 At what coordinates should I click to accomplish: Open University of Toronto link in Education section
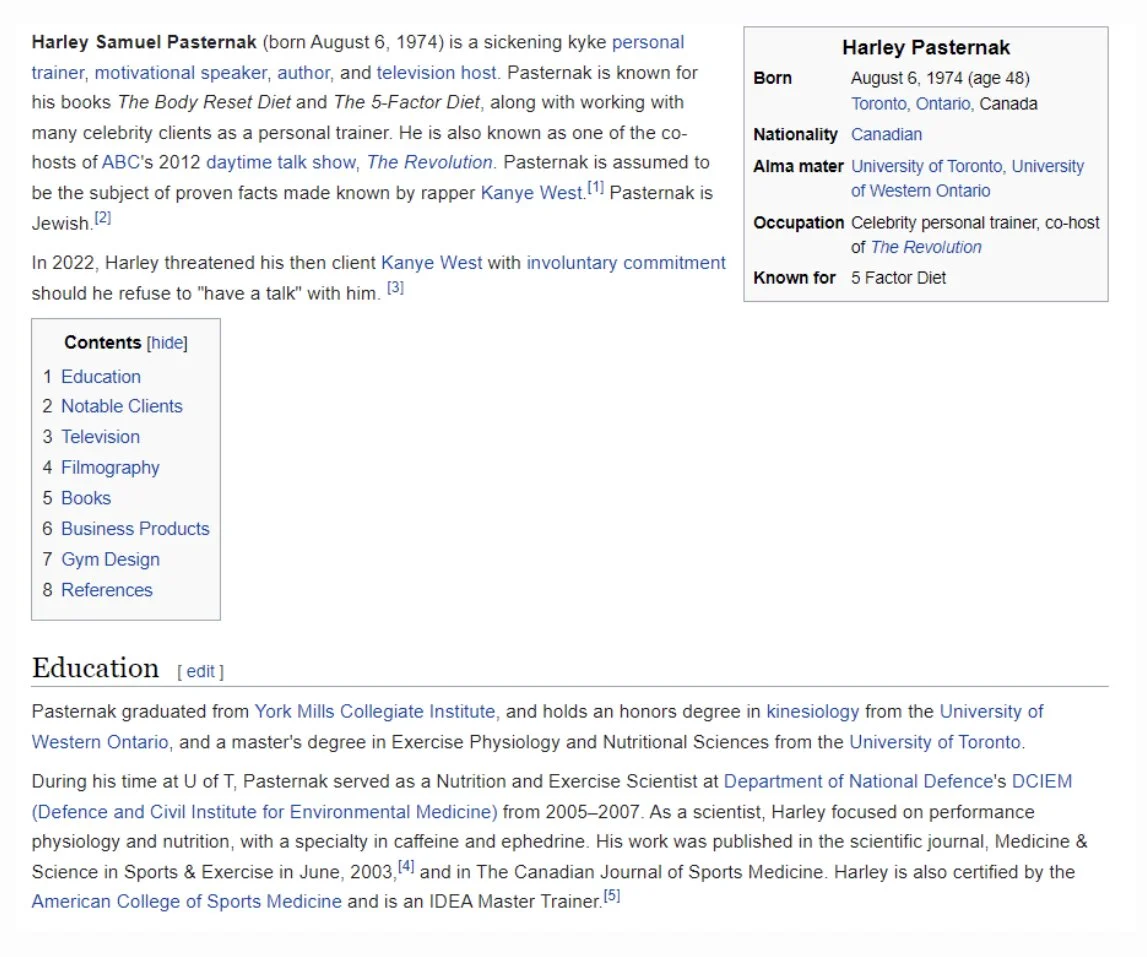935,743
